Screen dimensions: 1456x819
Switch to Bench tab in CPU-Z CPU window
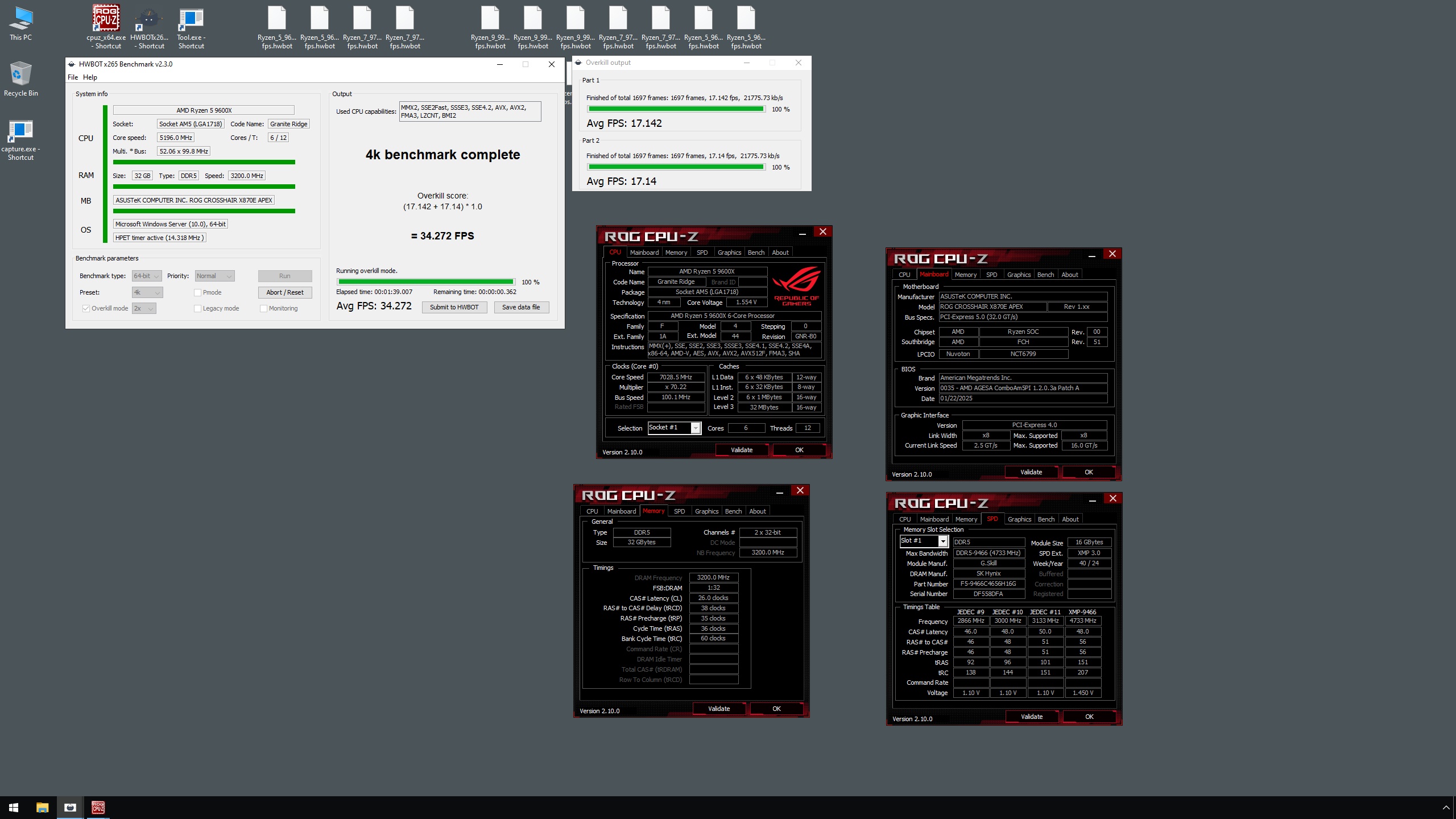pyautogui.click(x=756, y=253)
